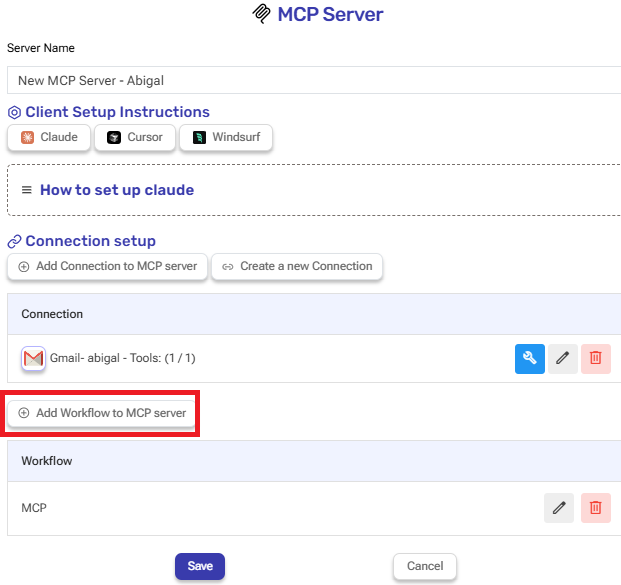Screen dimensions: 621x585
Task: Switch to Windsurf client instructions
Action: coord(226,137)
